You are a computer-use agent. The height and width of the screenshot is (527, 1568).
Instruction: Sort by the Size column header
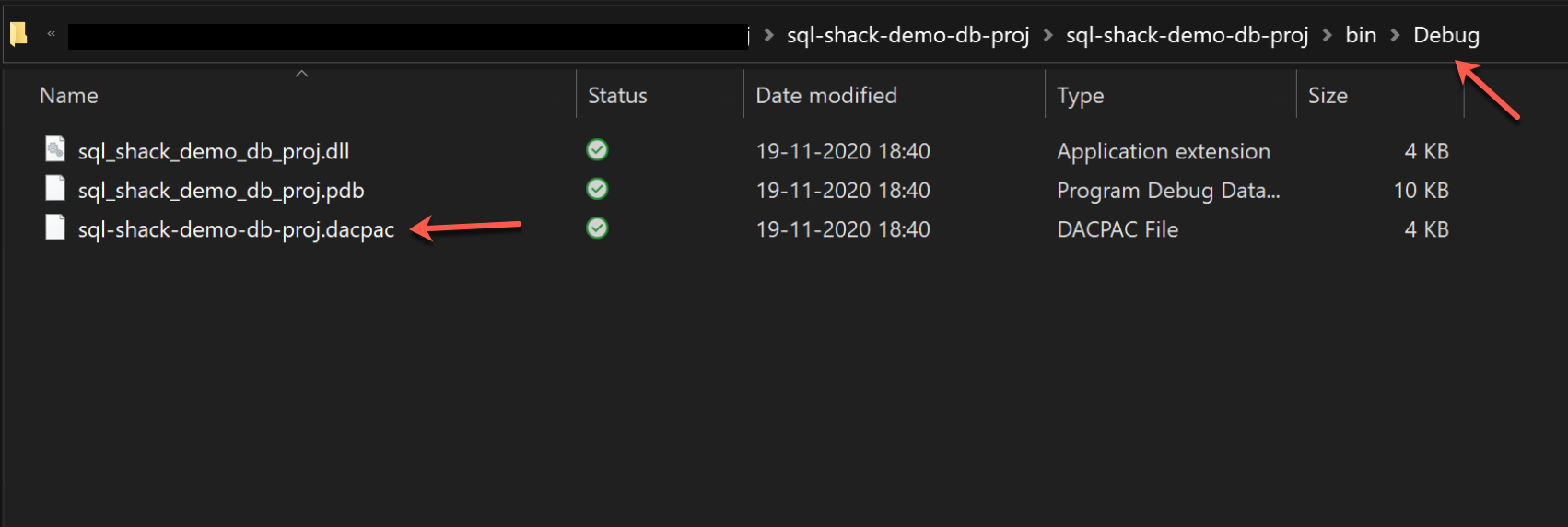(1328, 96)
